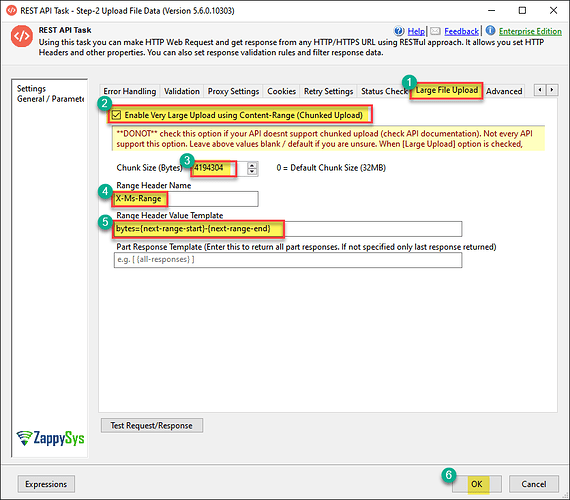Viewport: 570px width, 500px height.
Task: Open the Enterprise Edition link
Action: pos(530,31)
